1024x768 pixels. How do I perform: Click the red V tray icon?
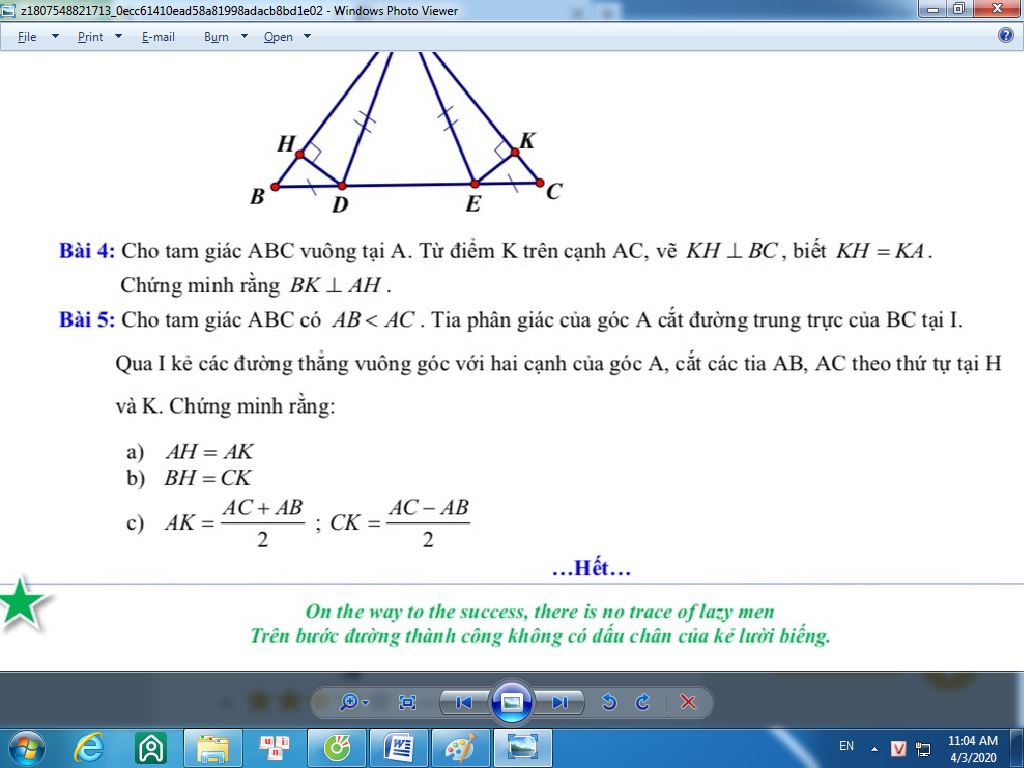899,748
